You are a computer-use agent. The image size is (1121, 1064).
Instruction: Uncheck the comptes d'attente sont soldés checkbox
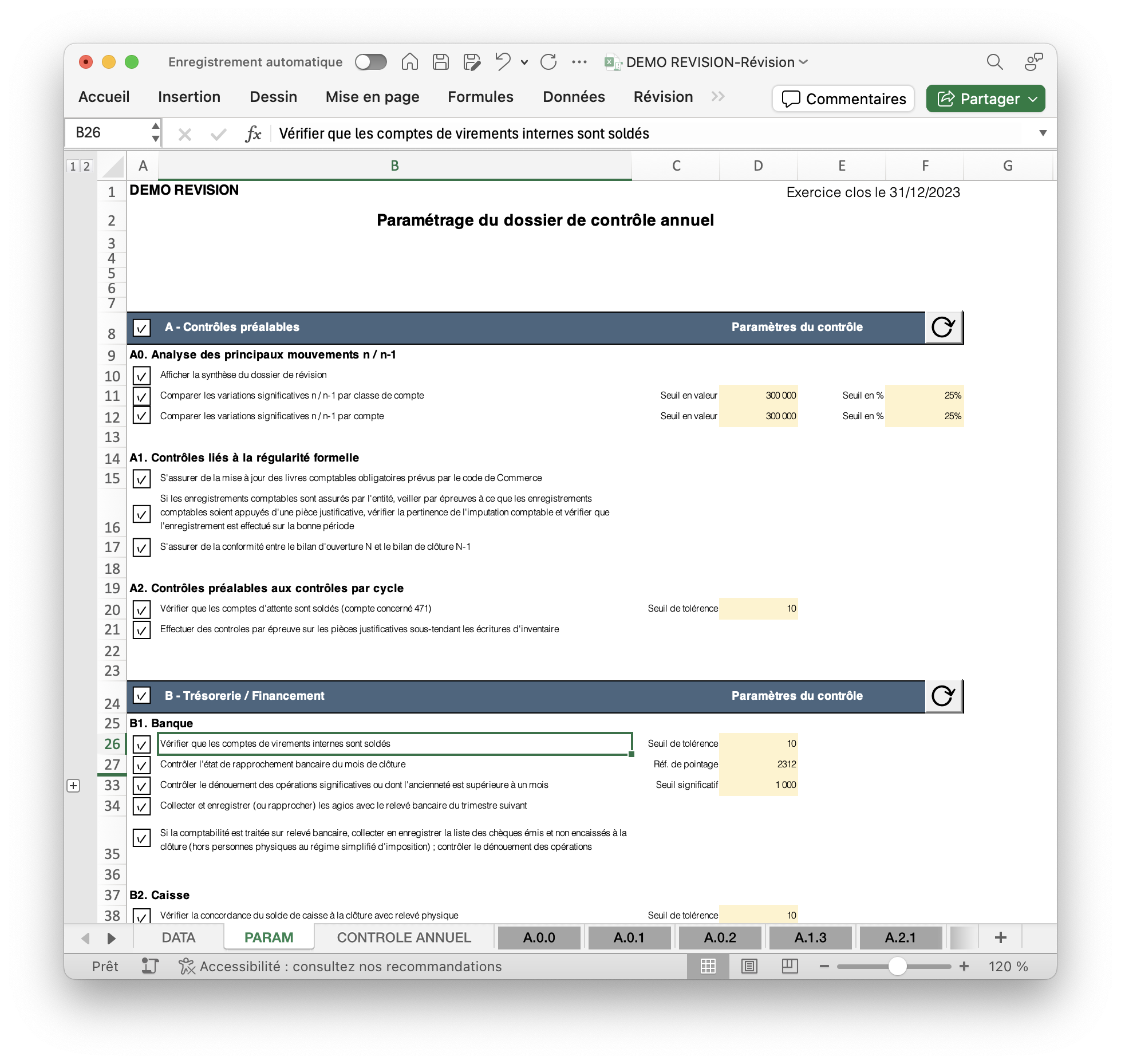[x=141, y=609]
